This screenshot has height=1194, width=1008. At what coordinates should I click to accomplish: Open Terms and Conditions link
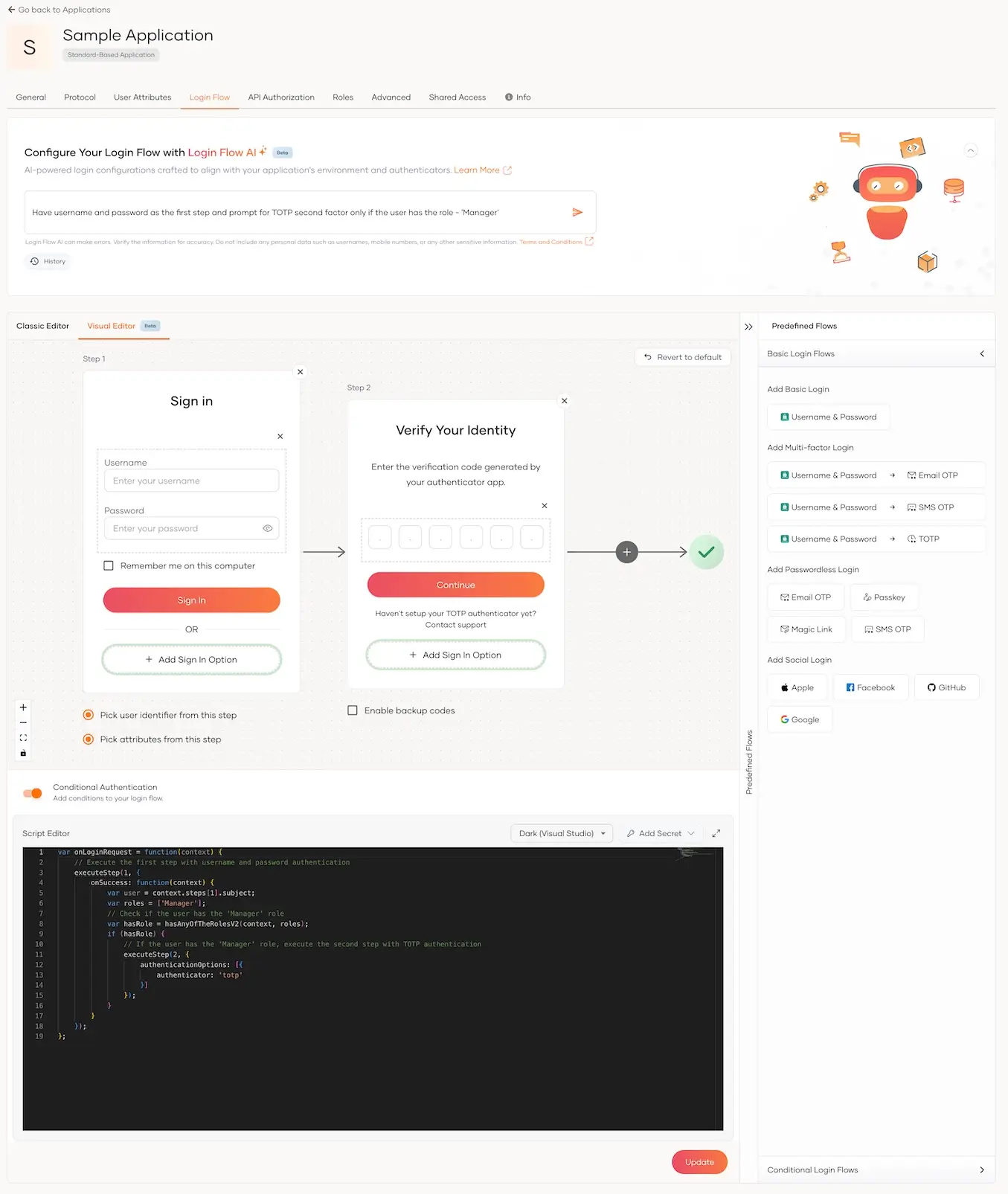pyautogui.click(x=556, y=242)
